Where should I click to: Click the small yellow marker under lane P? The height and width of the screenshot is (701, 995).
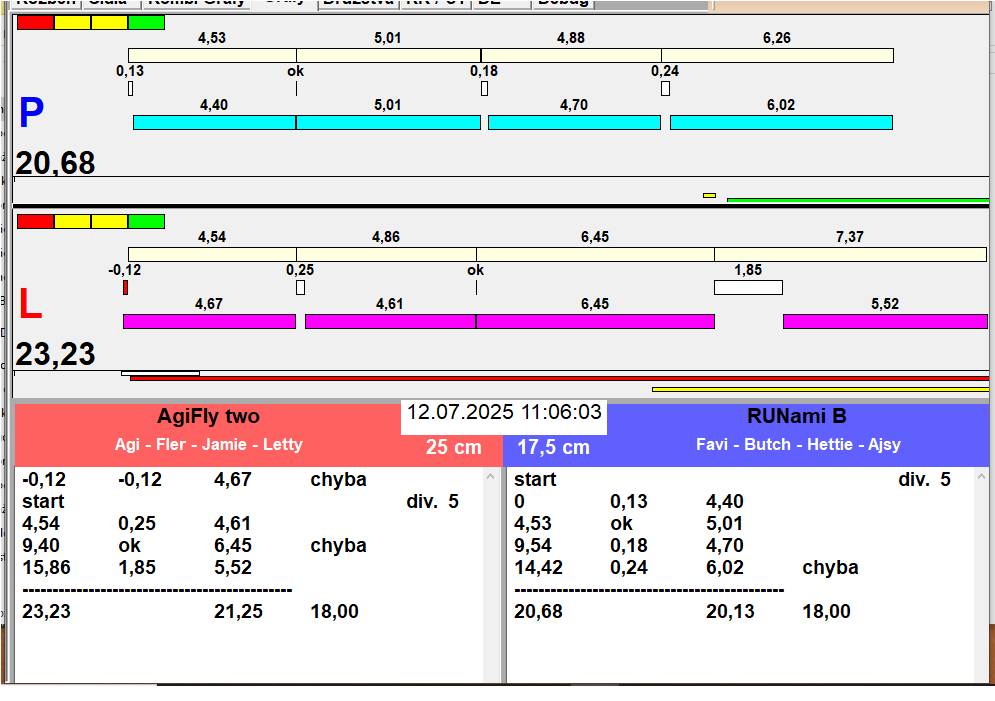709,195
